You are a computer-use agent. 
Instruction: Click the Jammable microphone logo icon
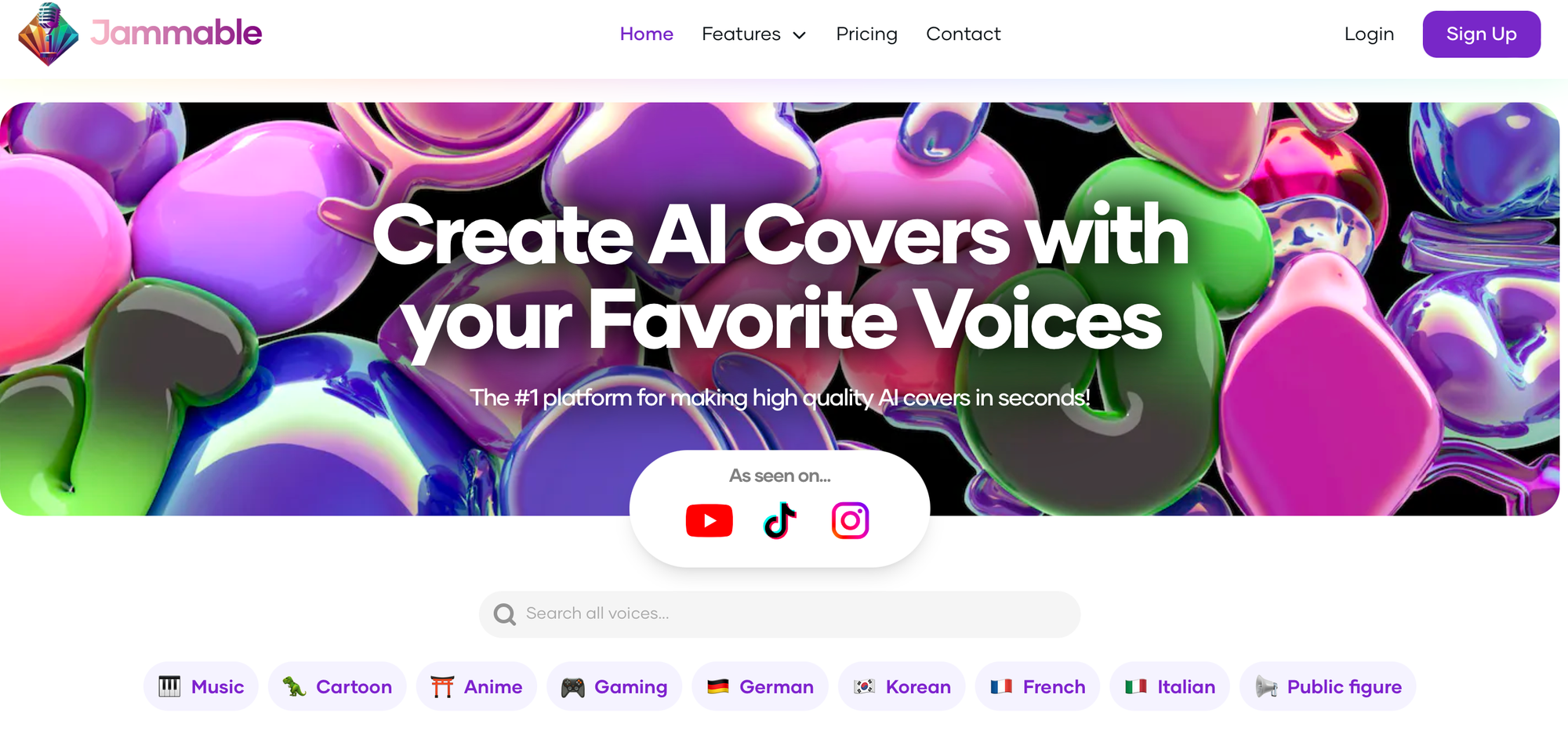point(49,34)
